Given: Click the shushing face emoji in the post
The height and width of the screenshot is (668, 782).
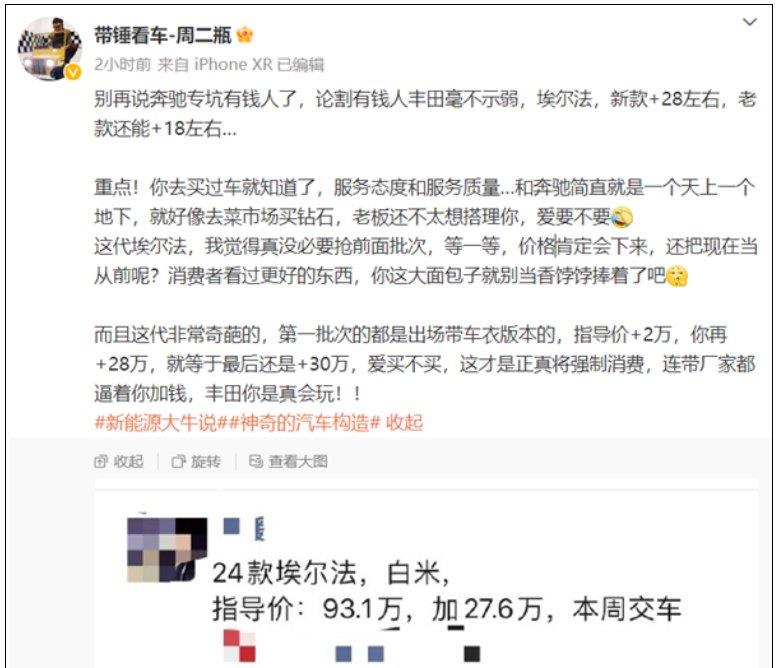Looking at the screenshot, I should (677, 276).
